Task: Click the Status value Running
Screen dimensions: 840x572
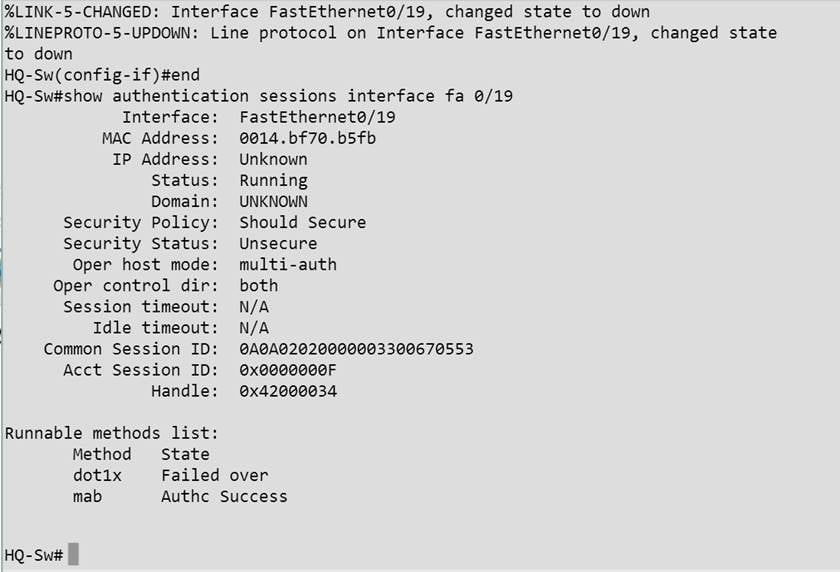Action: [x=273, y=180]
